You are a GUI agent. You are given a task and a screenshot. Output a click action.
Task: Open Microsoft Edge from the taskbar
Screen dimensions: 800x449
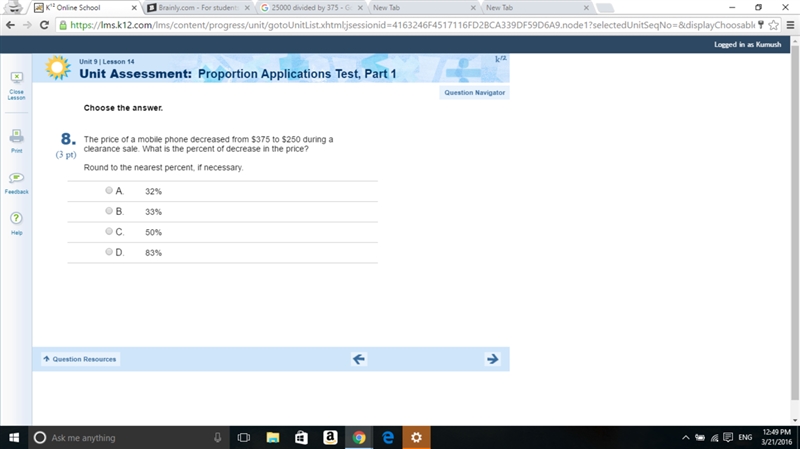click(388, 438)
